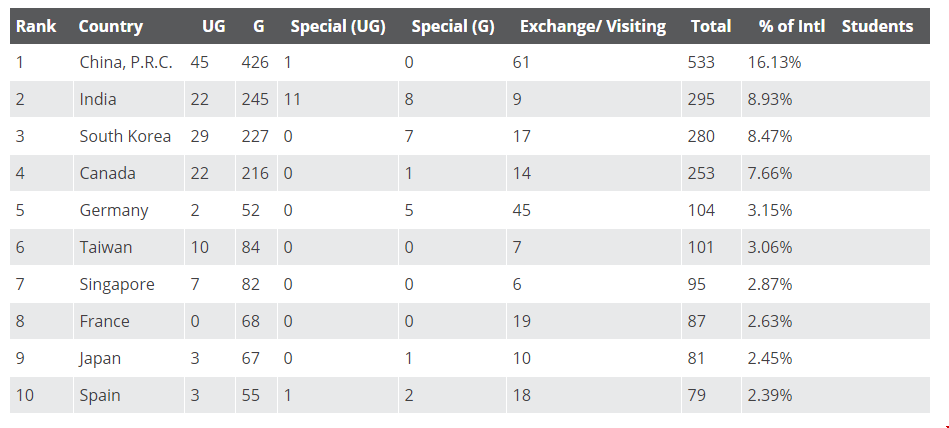Click China's total value 533
This screenshot has height=428, width=949.
tap(701, 62)
